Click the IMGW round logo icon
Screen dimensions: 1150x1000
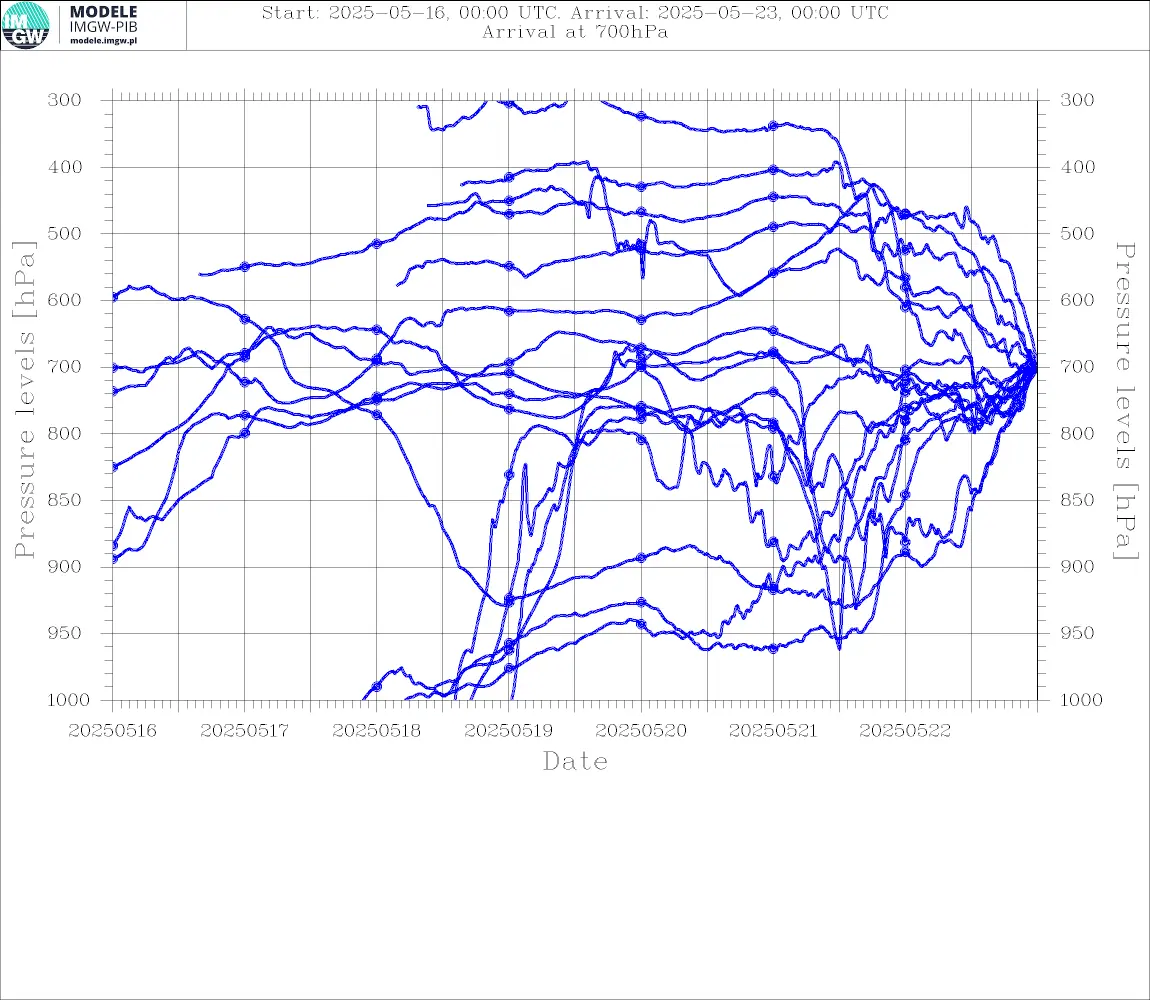pyautogui.click(x=26, y=26)
